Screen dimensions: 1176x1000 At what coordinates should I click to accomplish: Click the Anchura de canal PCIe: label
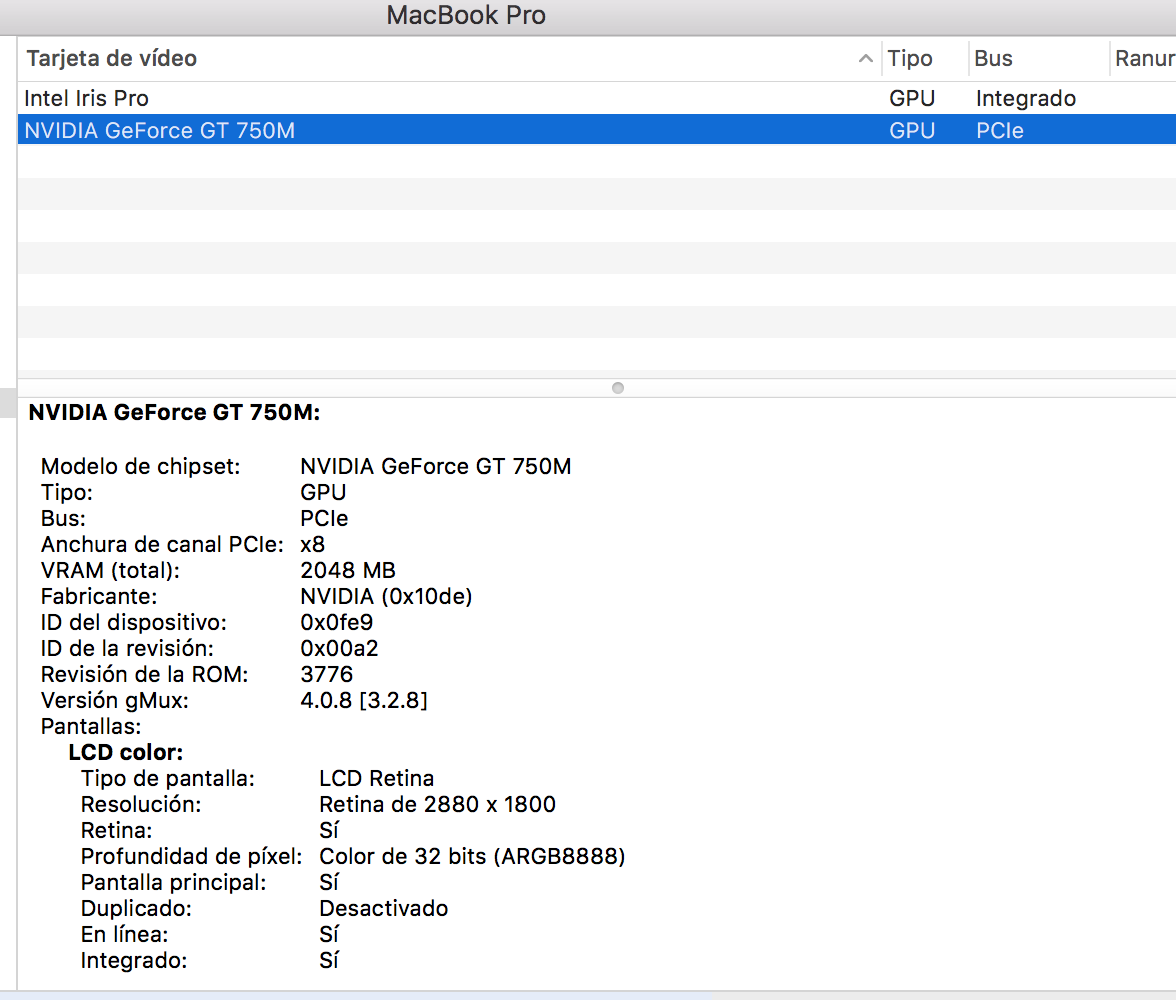tap(162, 545)
